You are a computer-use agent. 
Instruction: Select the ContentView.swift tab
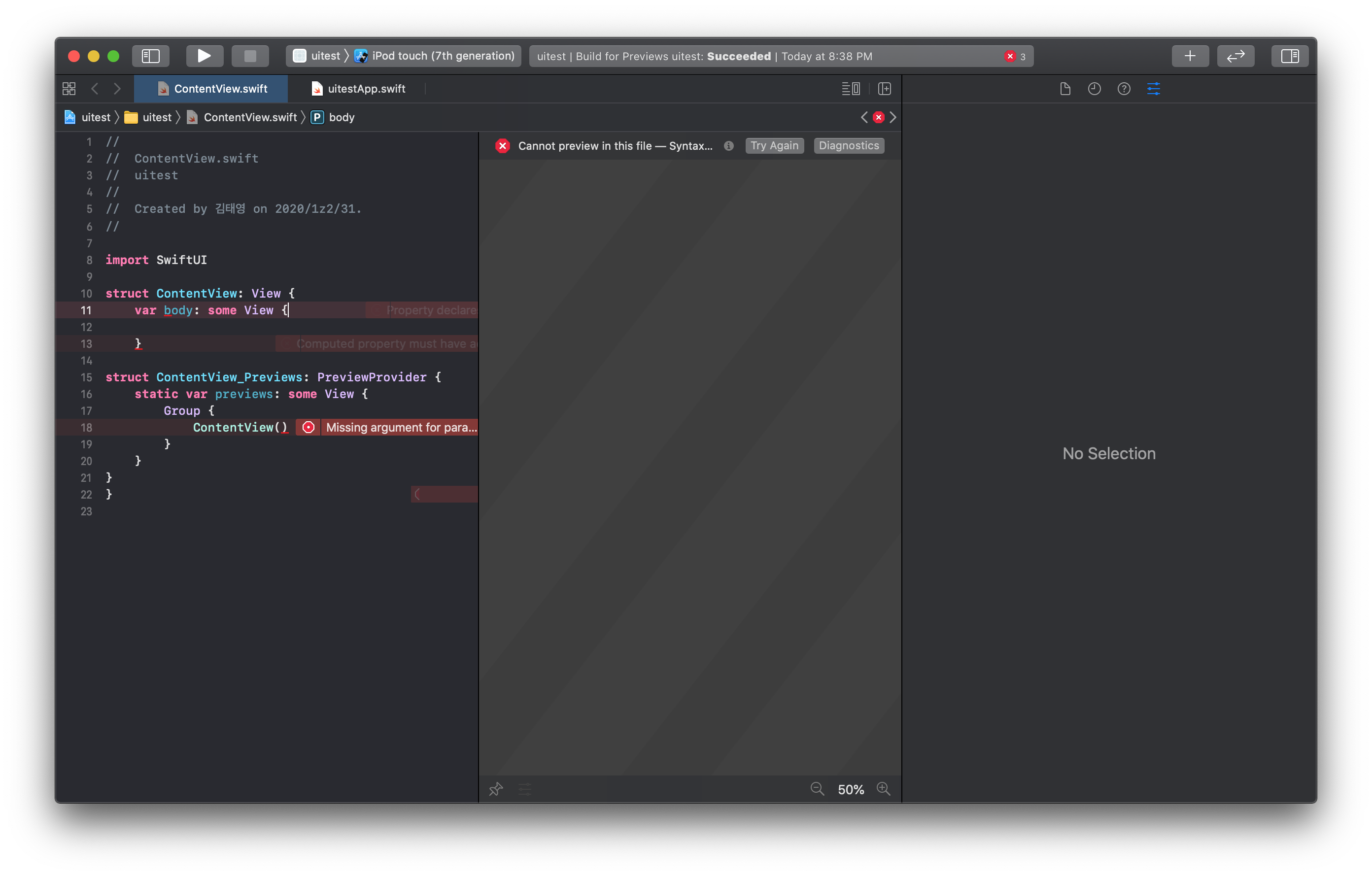(x=220, y=89)
